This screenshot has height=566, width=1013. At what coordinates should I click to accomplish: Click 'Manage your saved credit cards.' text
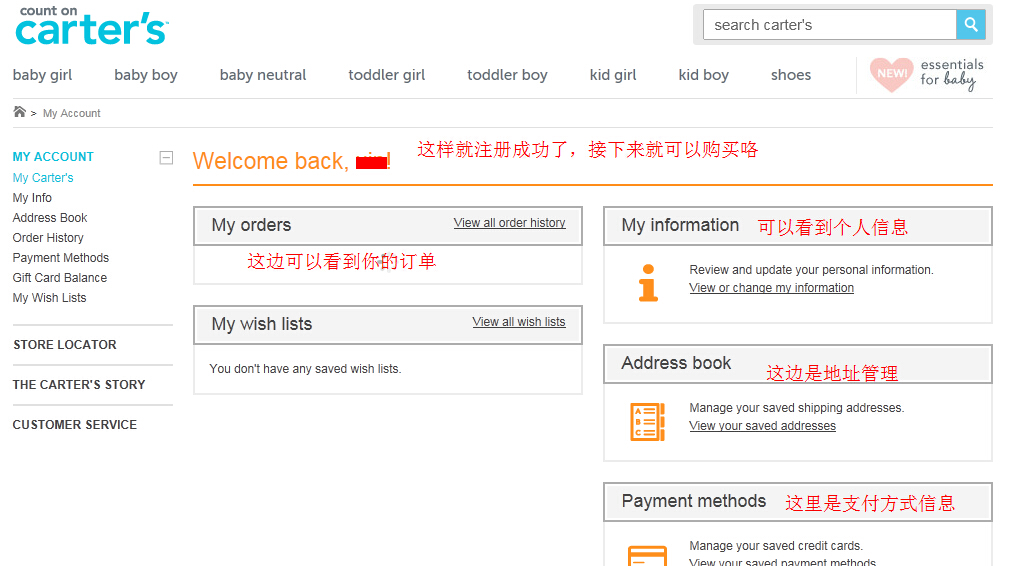776,546
